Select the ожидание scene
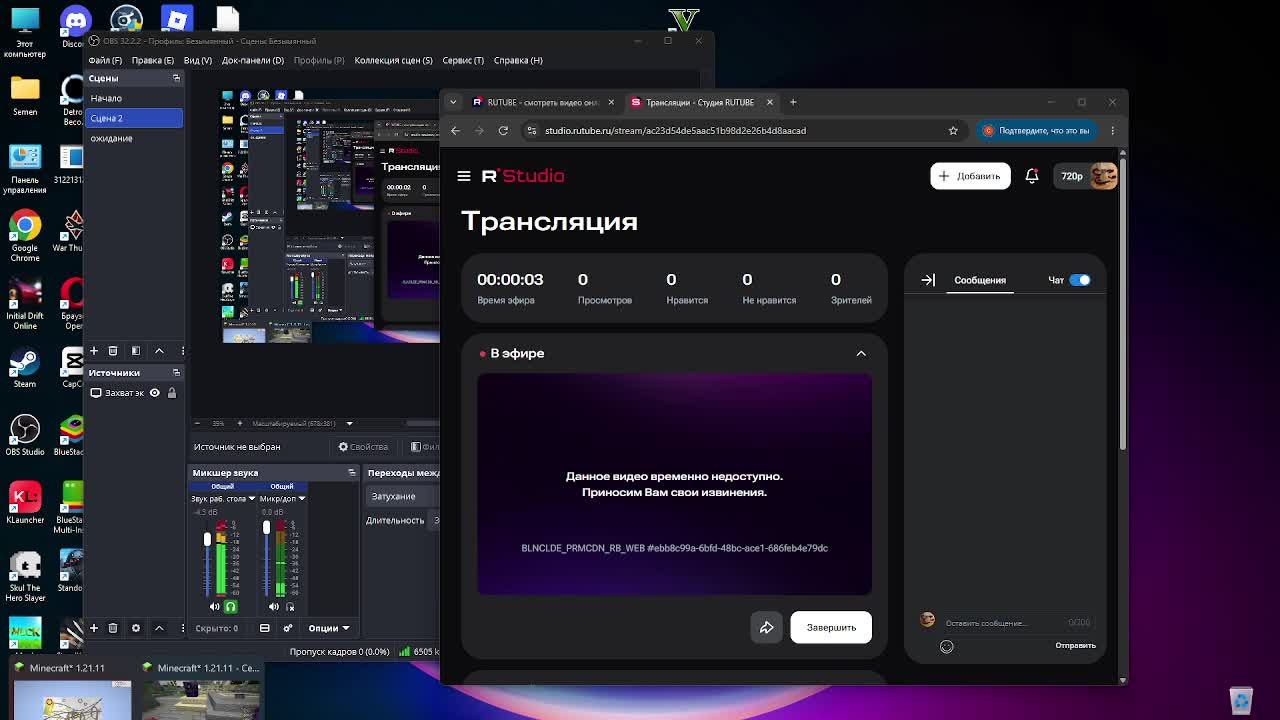Screen dimensions: 1280x720 134,138
